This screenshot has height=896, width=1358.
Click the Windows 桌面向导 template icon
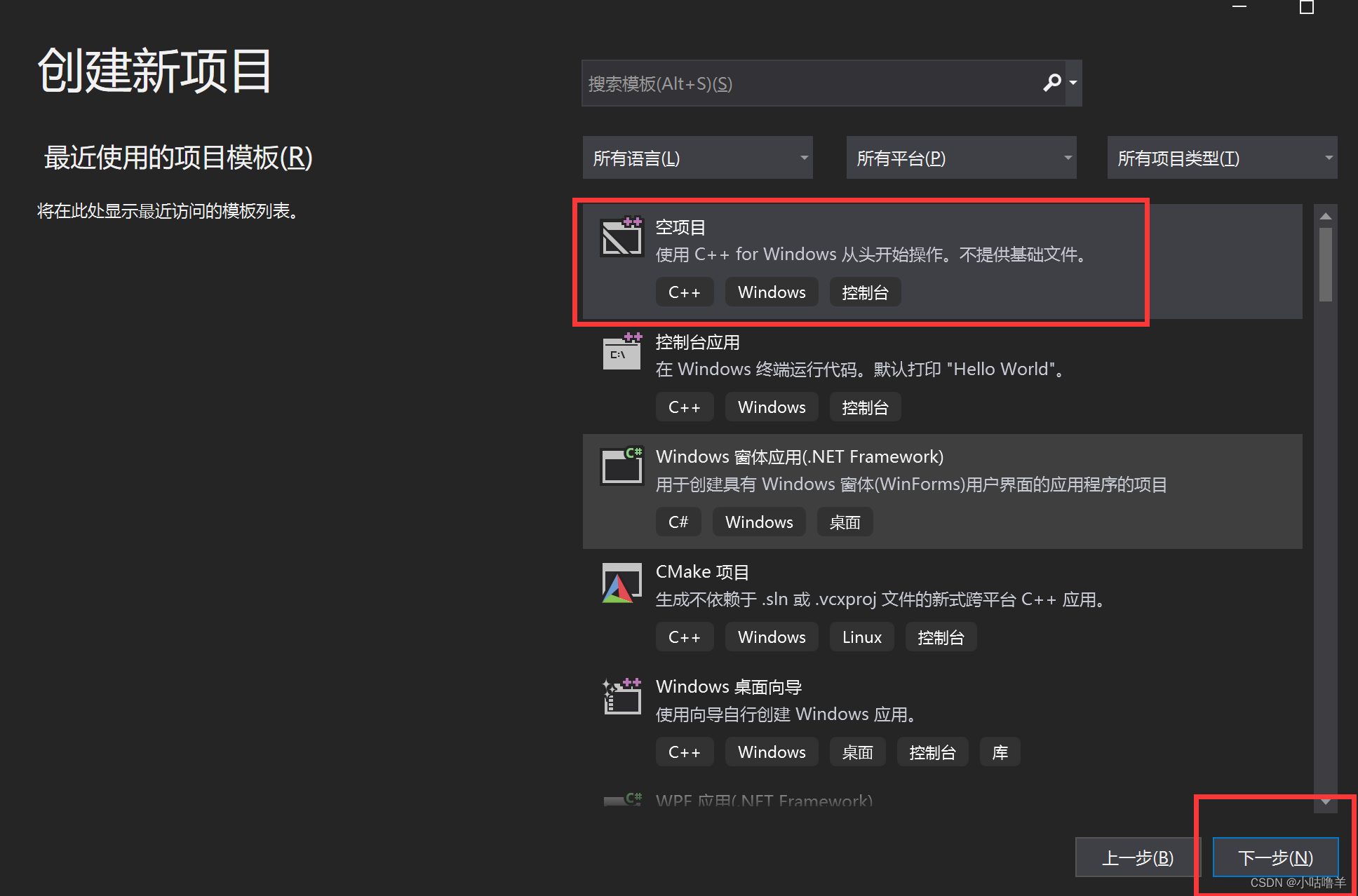point(621,696)
